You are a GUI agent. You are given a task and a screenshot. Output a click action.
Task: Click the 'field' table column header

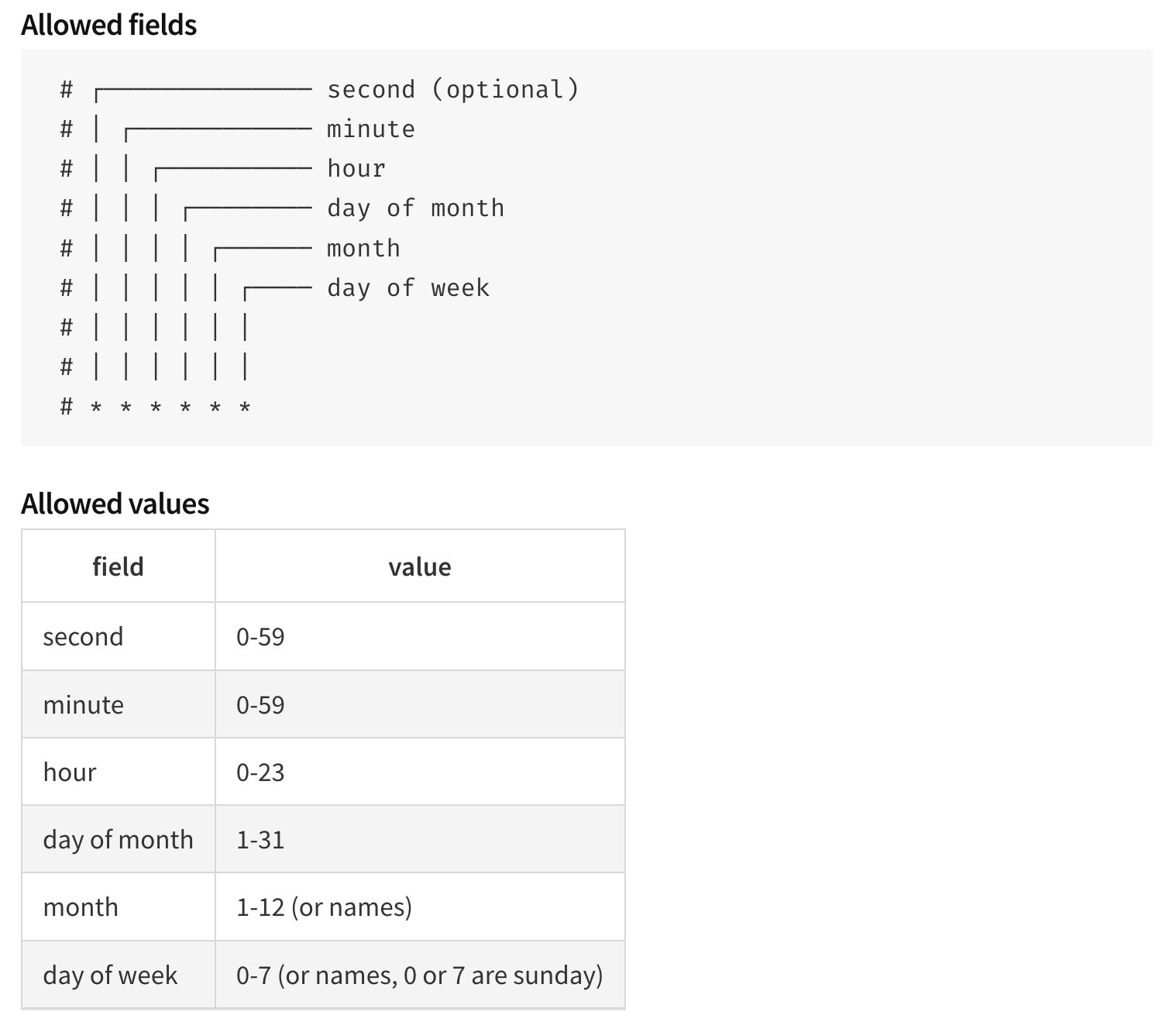[119, 566]
